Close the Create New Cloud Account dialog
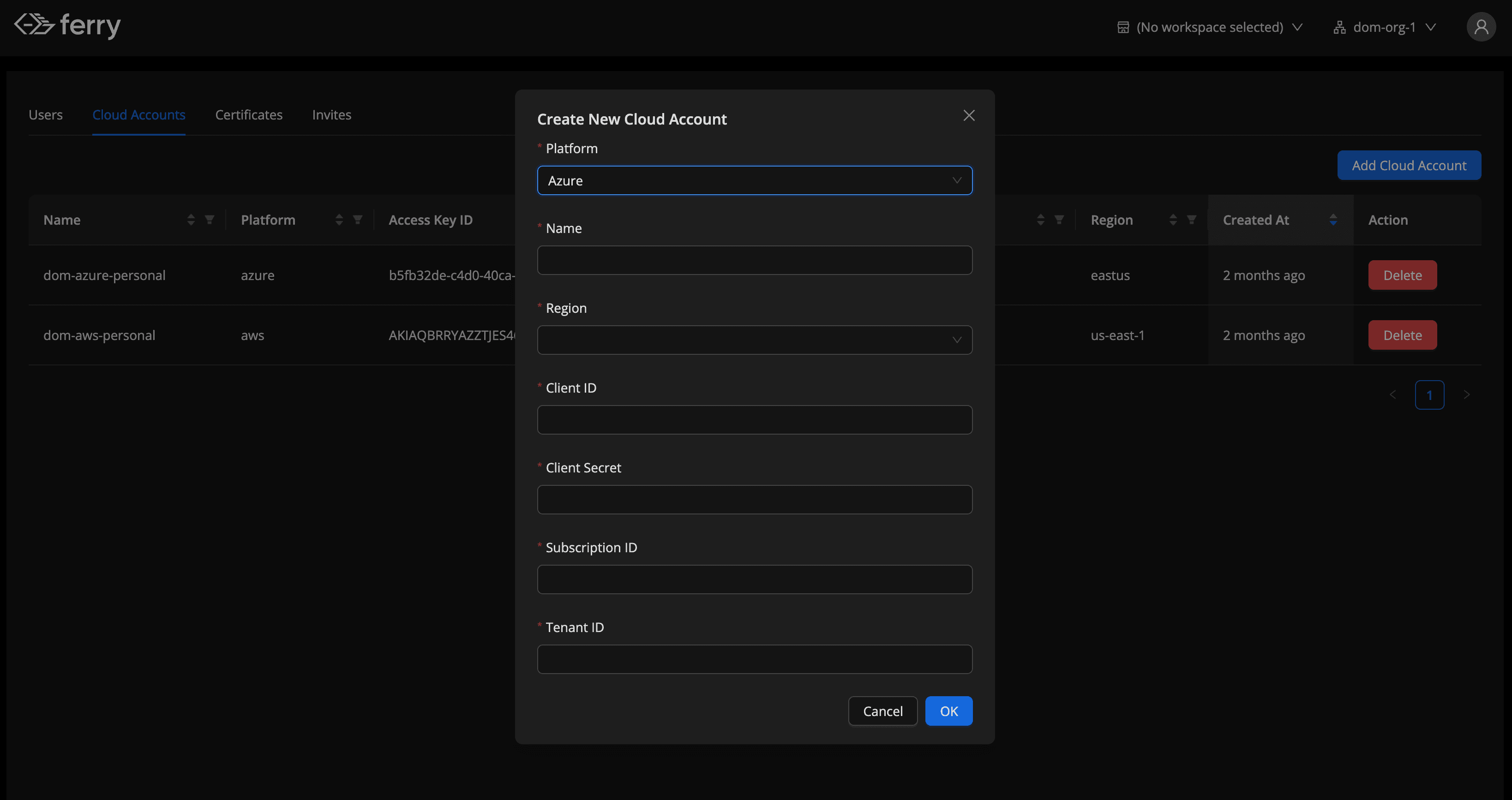The height and width of the screenshot is (800, 1512). tap(968, 116)
